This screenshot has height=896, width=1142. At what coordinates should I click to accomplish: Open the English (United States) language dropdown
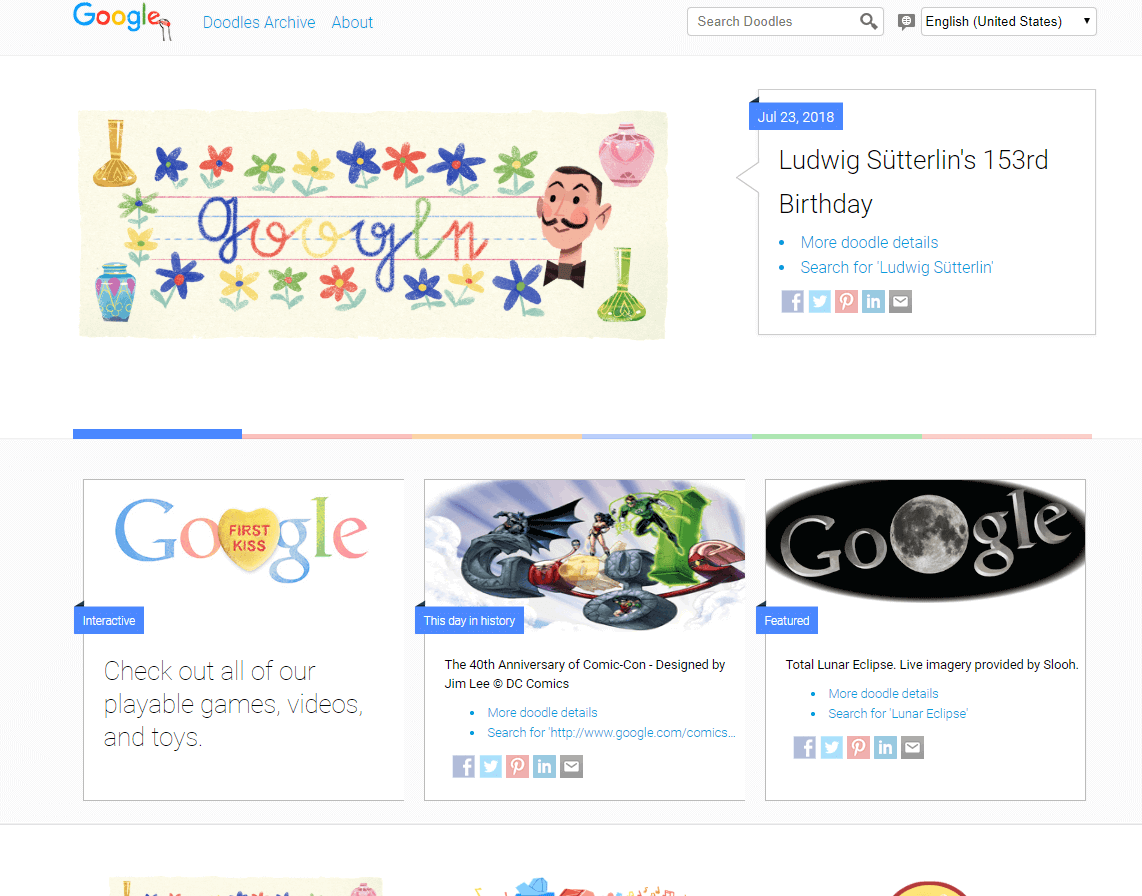[1009, 22]
